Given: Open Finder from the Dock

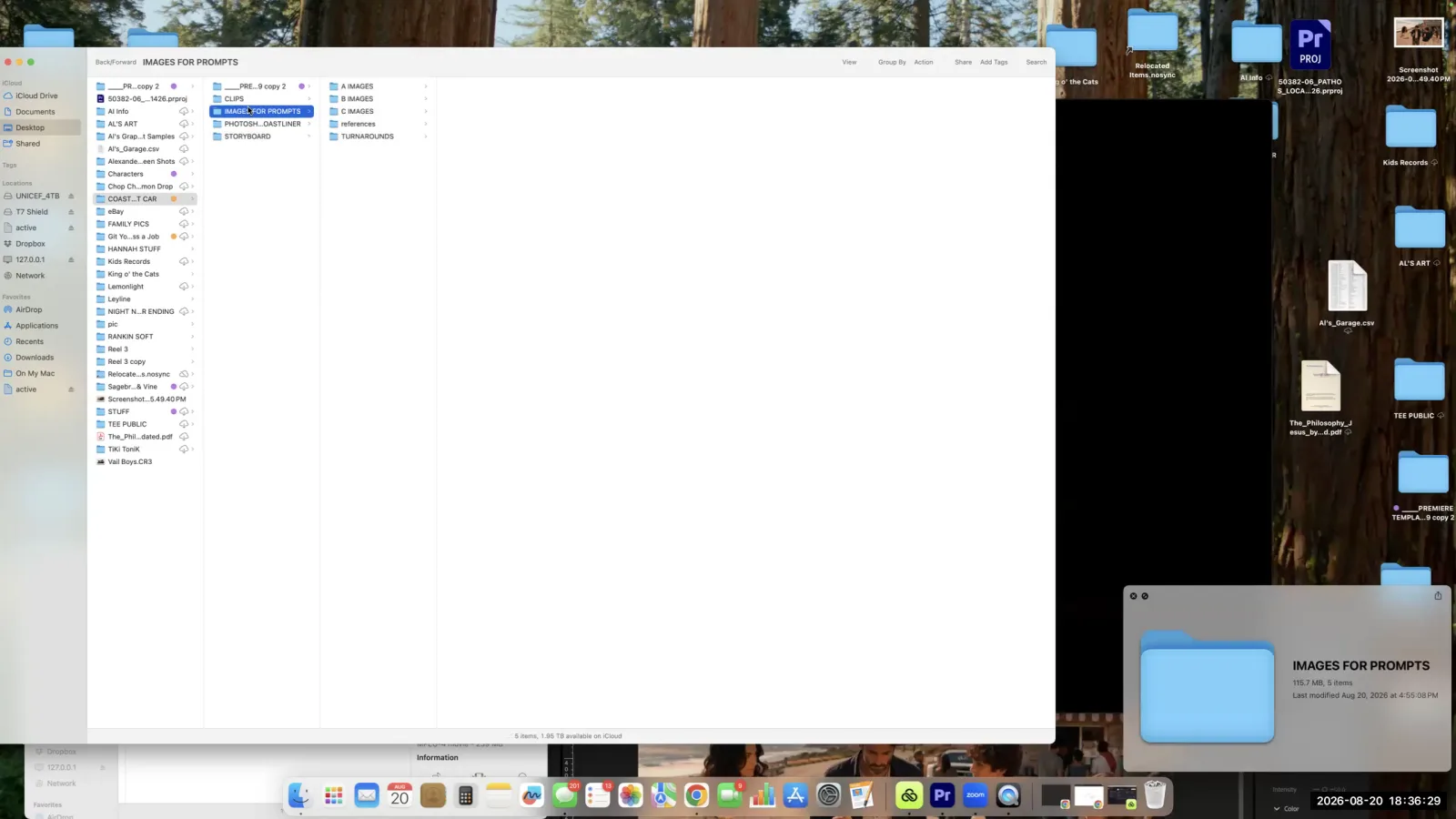Looking at the screenshot, I should (x=299, y=795).
